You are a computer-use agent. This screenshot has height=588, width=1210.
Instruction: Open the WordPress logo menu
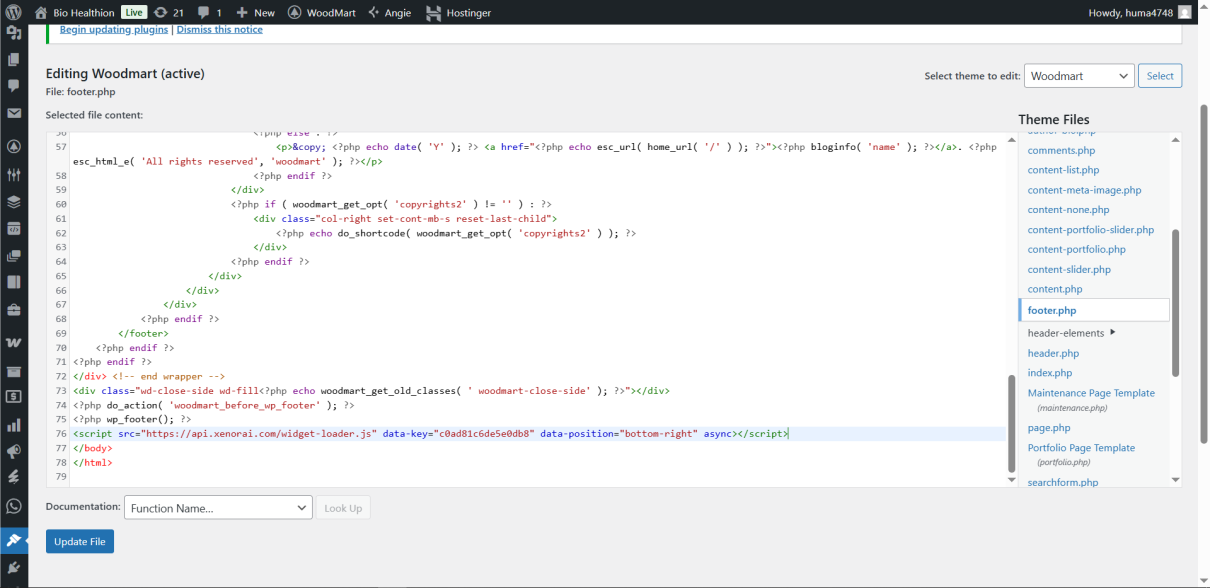click(14, 12)
